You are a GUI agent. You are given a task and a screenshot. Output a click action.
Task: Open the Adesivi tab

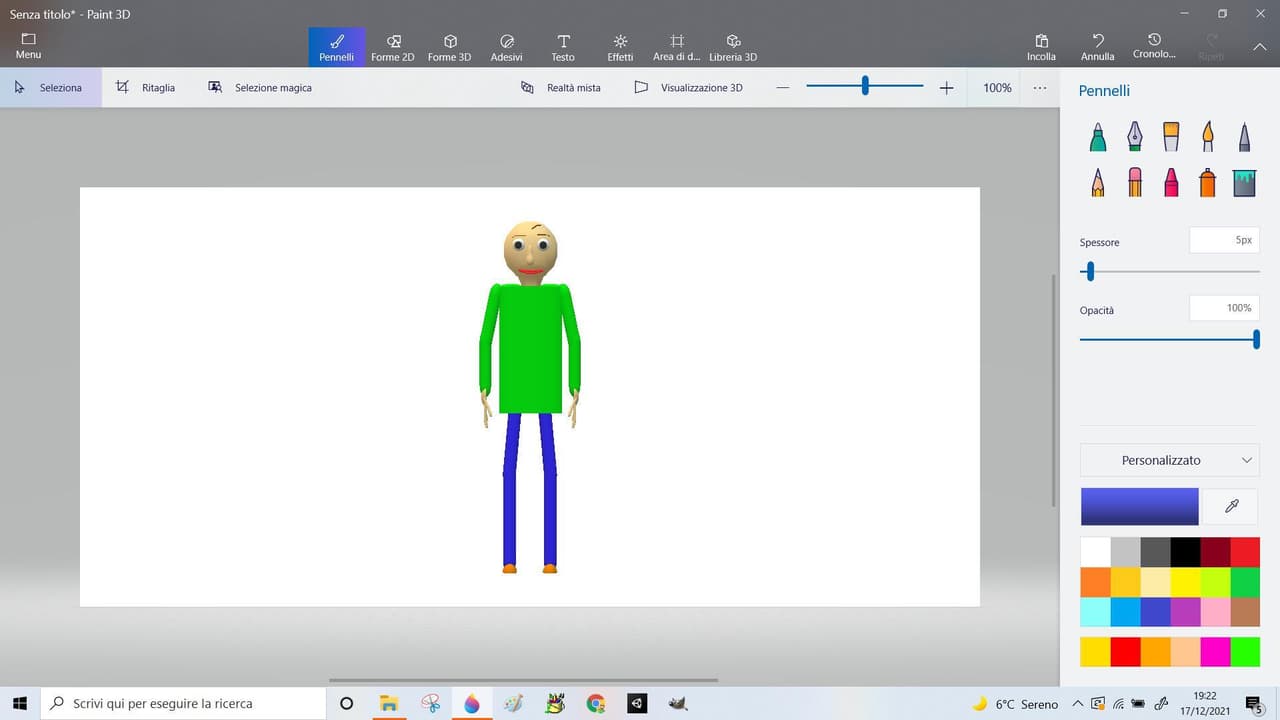coord(507,47)
